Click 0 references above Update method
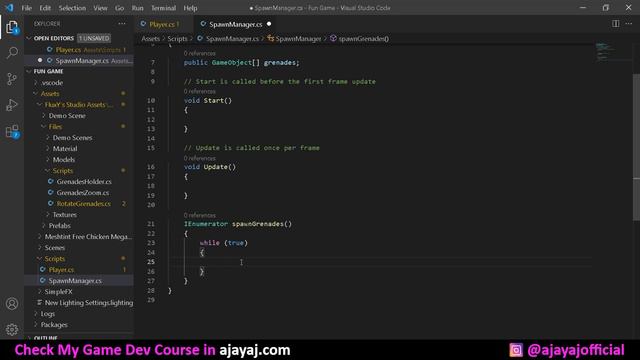The height and width of the screenshot is (360, 640). tap(200, 158)
